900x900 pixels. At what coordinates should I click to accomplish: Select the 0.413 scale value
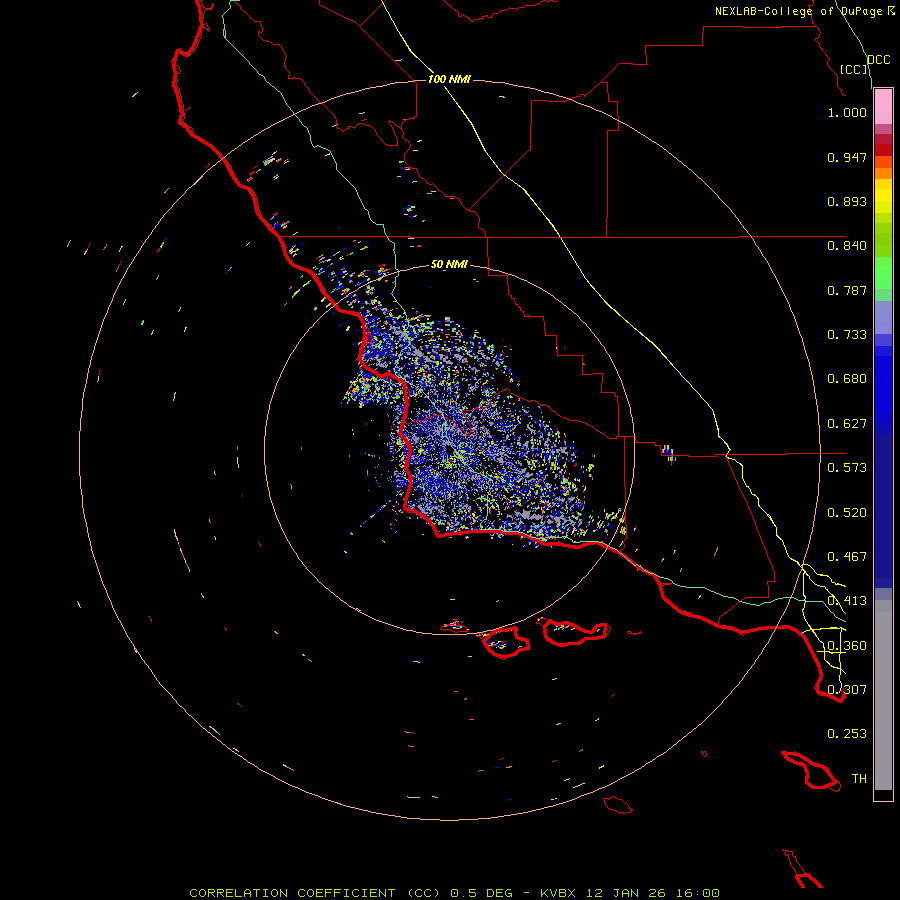(x=847, y=601)
